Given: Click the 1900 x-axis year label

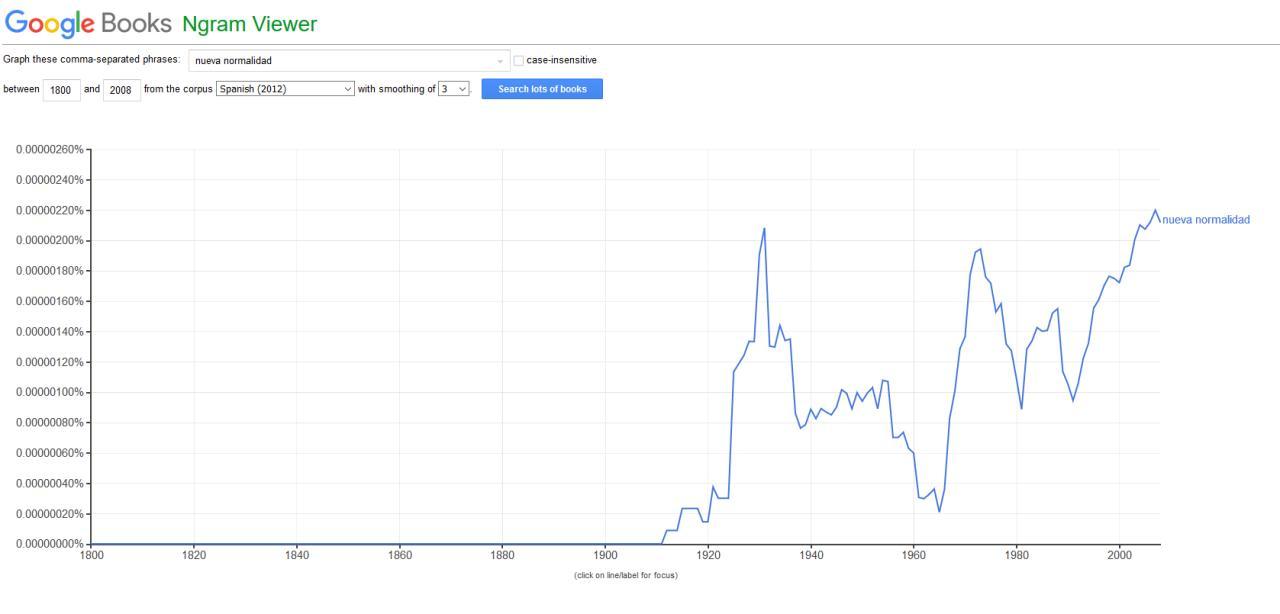Looking at the screenshot, I should (x=605, y=554).
